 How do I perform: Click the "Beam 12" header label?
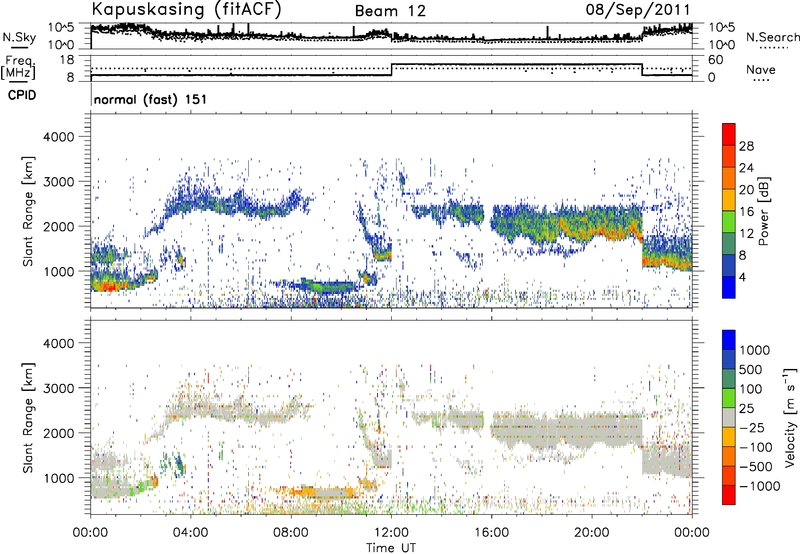point(390,11)
